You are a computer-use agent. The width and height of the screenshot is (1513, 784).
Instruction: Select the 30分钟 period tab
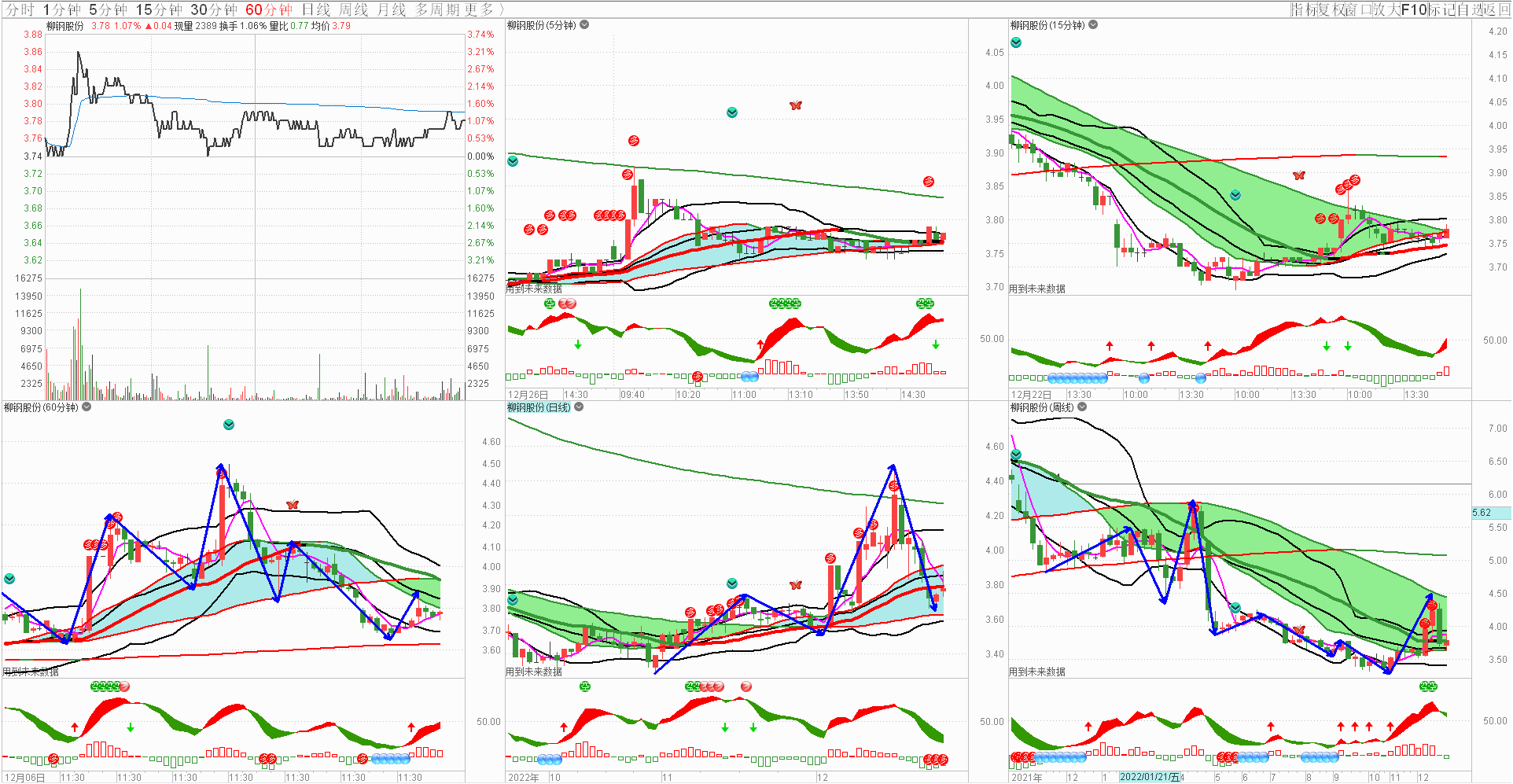click(x=214, y=9)
